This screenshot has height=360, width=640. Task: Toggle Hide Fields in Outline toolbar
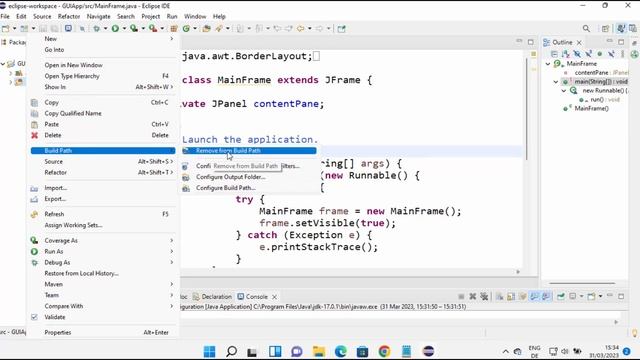(577, 54)
